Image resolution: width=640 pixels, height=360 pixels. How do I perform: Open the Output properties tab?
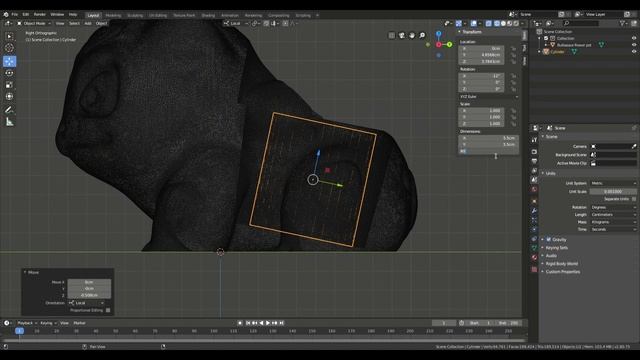click(534, 161)
